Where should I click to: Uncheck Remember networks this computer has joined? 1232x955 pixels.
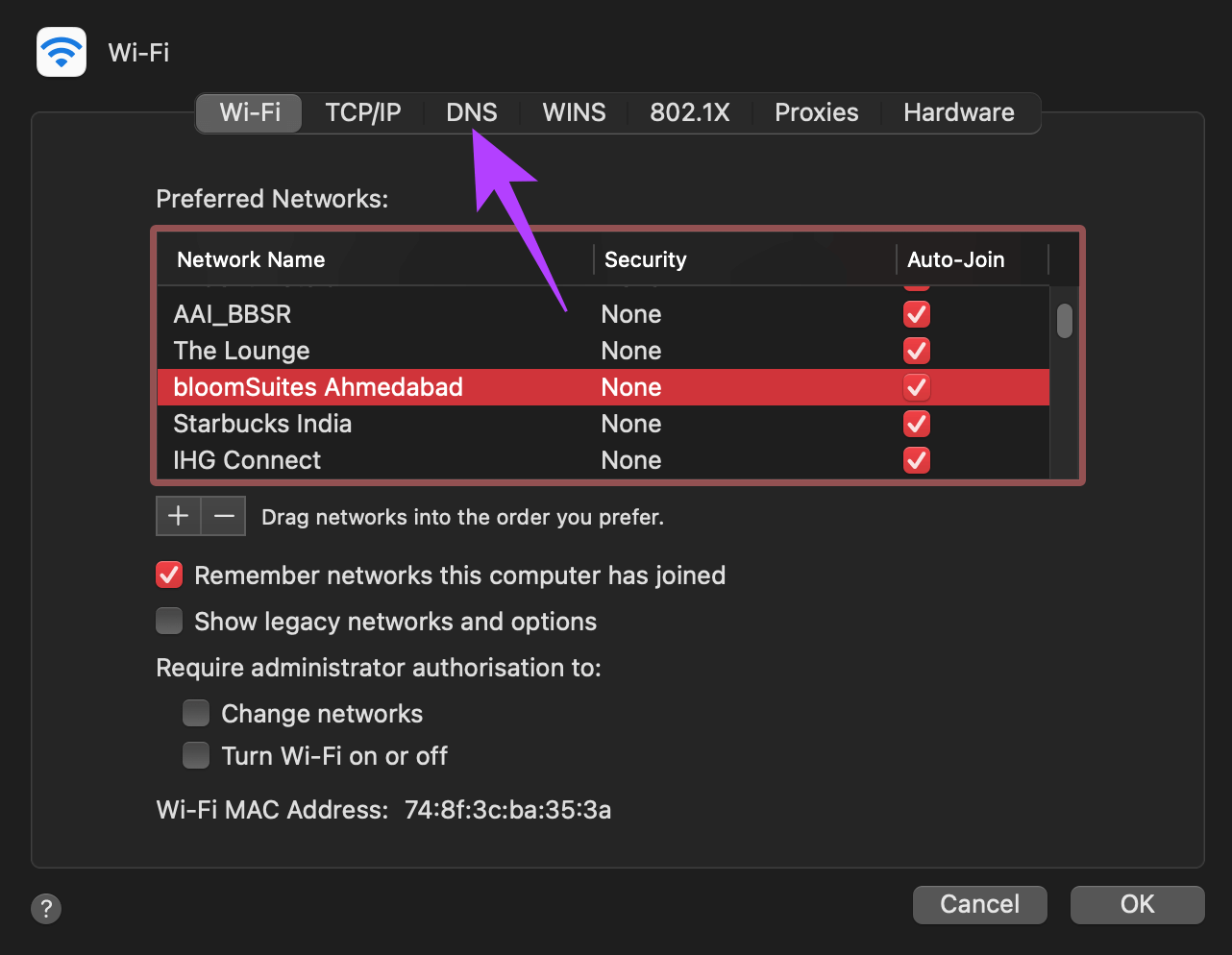tap(169, 575)
